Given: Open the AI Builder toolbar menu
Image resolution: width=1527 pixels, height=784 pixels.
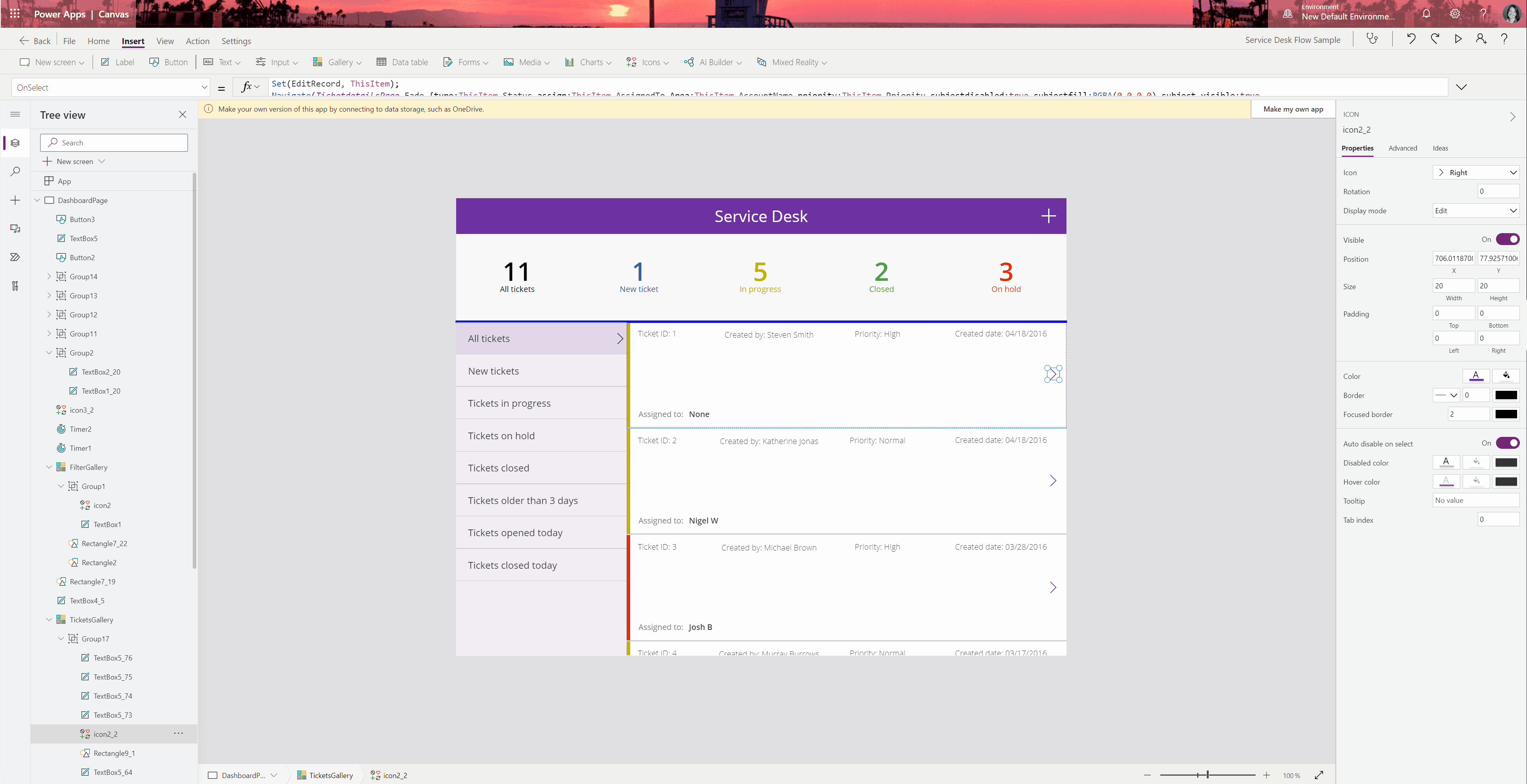Looking at the screenshot, I should 712,62.
